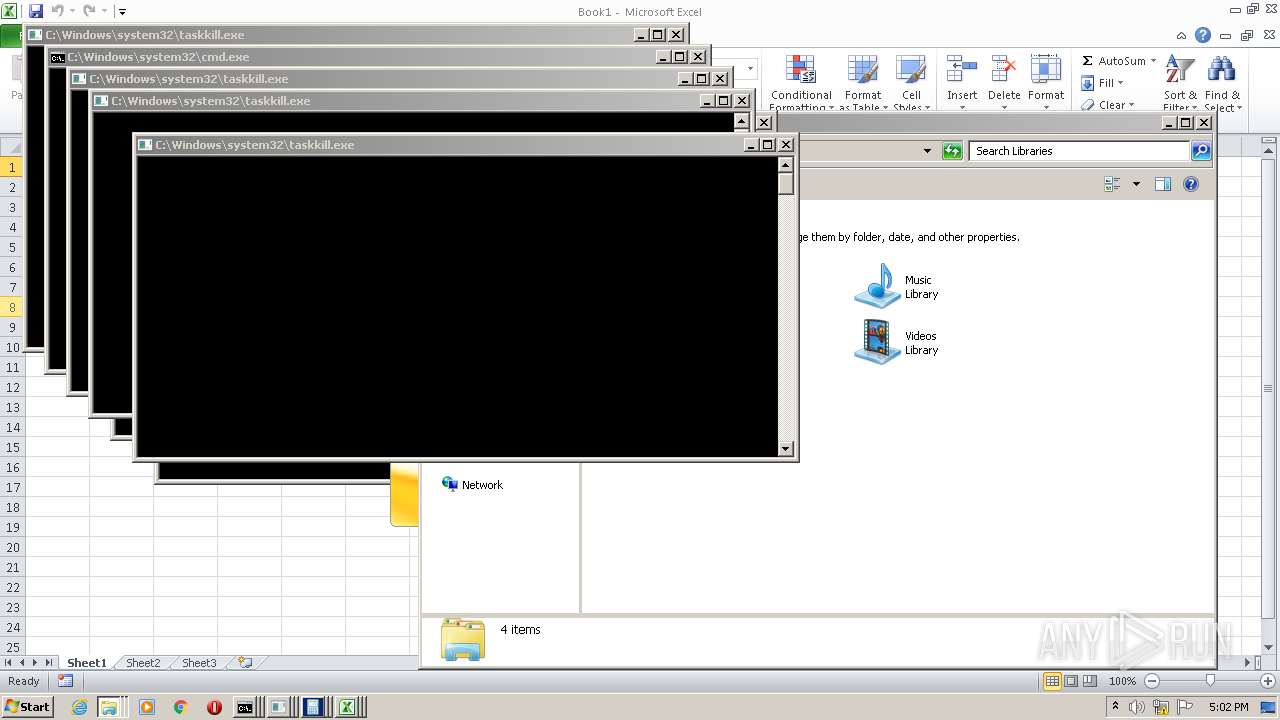Open the Undo history dropdown arrow
This screenshot has width=1280, height=720.
(72, 11)
